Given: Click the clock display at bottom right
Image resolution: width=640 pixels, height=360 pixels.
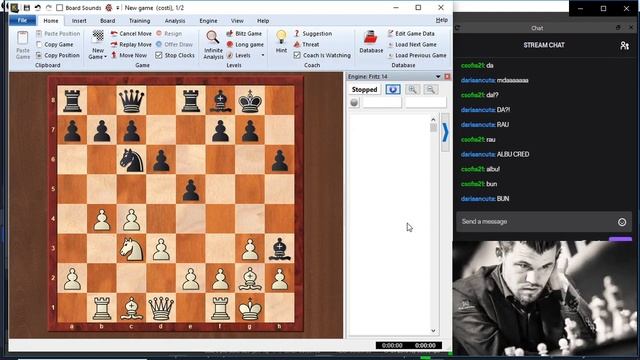Looking at the screenshot, I should [x=409, y=345].
